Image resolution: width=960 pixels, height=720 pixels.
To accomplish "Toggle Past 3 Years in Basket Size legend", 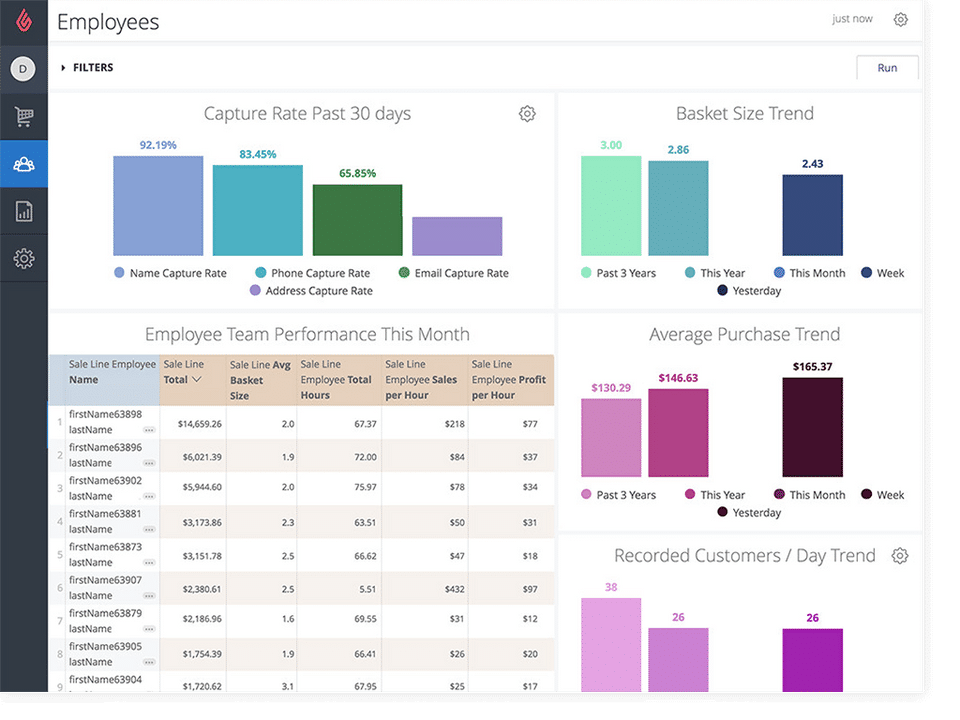I will point(618,273).
